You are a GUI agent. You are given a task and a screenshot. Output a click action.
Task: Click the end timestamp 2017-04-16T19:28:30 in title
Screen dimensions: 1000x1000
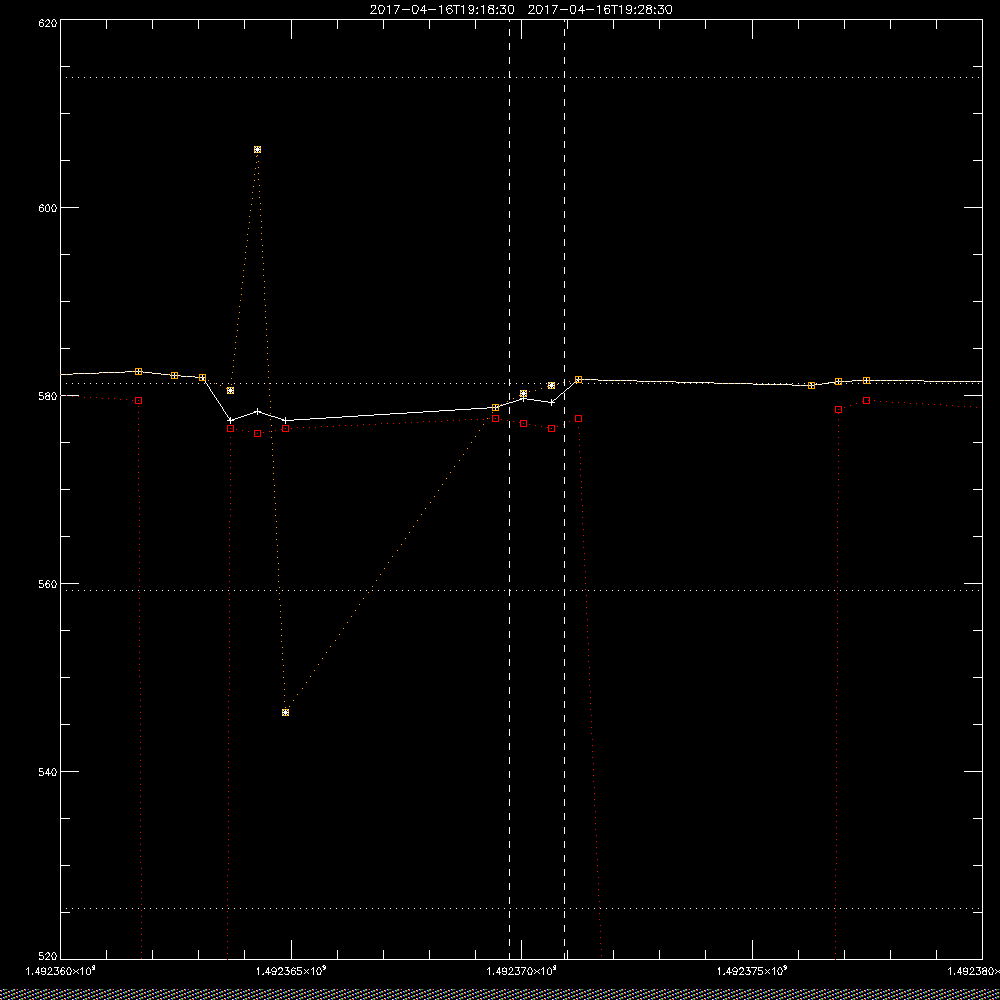pyautogui.click(x=600, y=10)
